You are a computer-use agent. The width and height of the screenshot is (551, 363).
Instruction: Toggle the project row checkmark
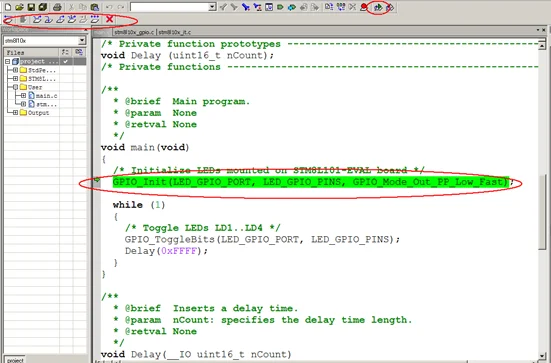(x=66, y=61)
